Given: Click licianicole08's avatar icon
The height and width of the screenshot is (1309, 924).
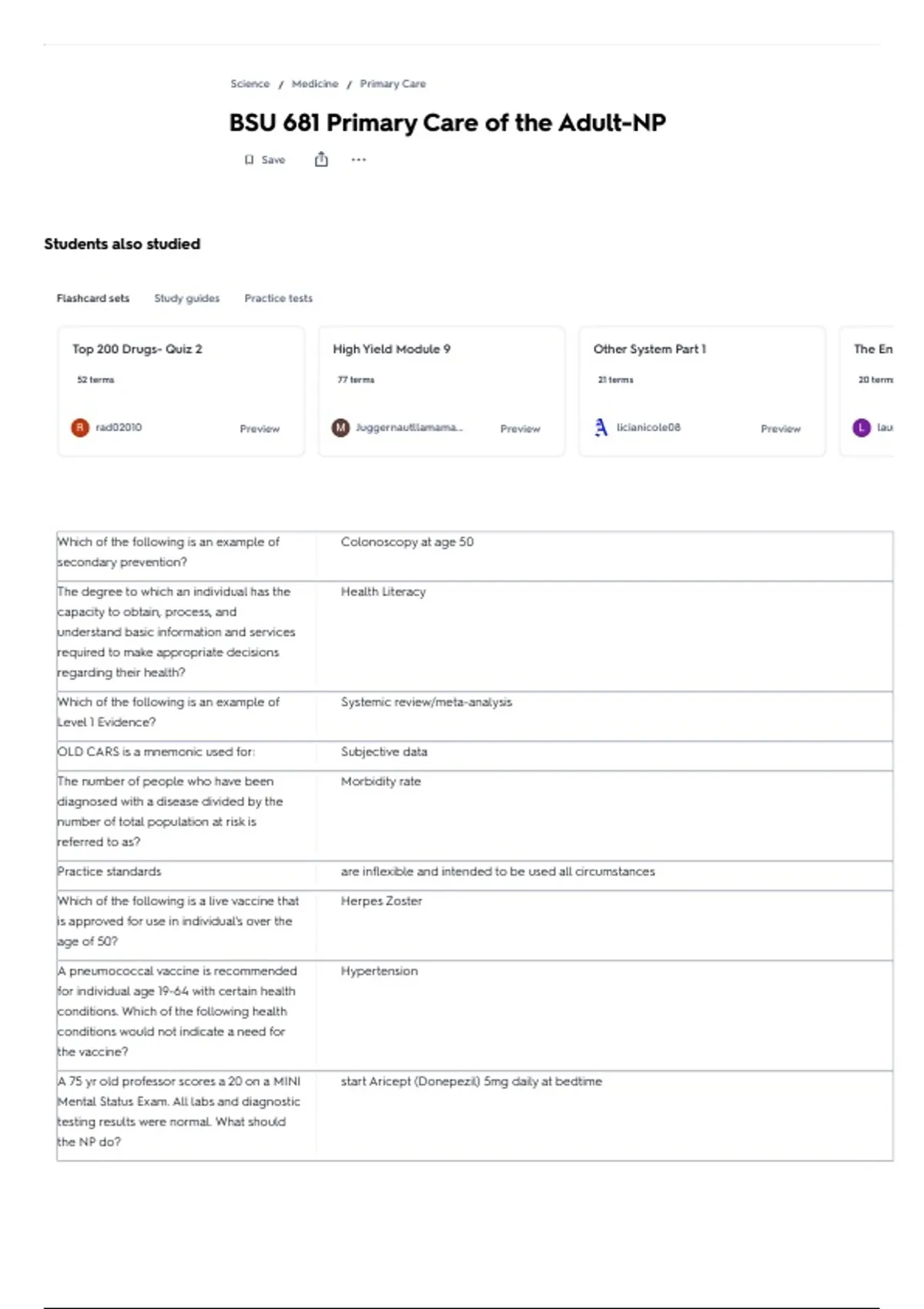Looking at the screenshot, I should pos(601,427).
